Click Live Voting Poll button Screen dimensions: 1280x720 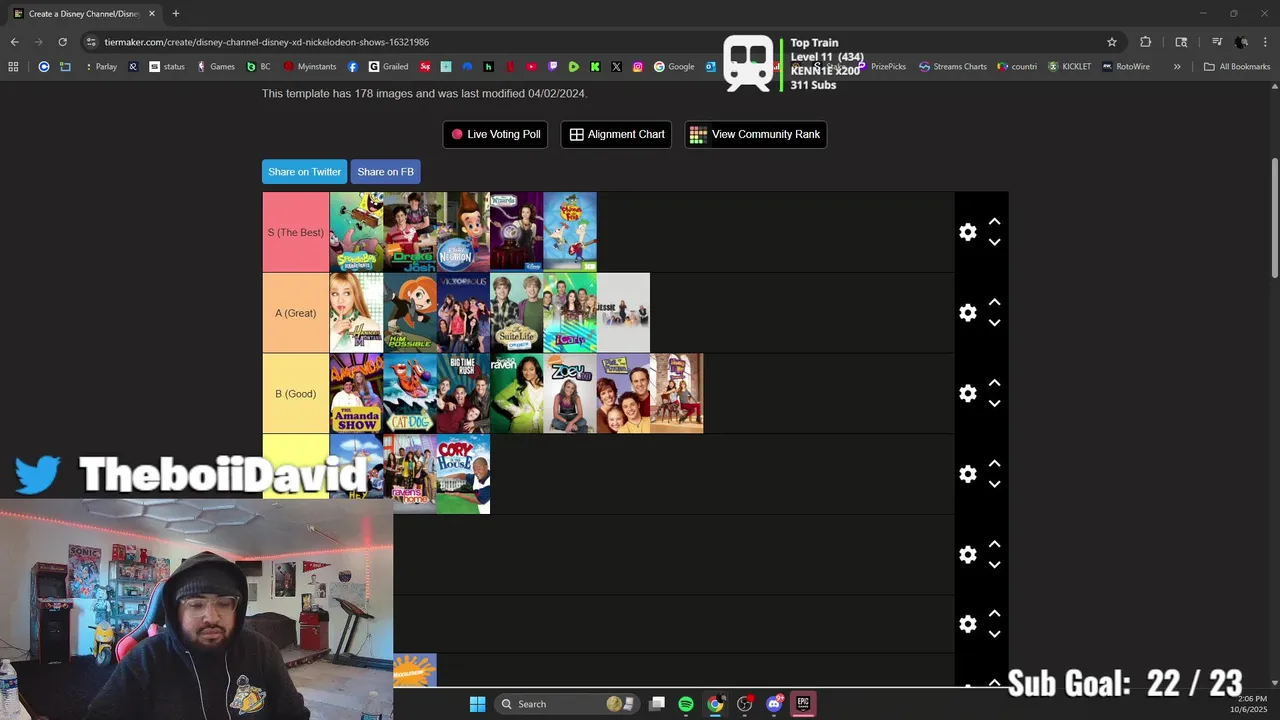point(495,134)
